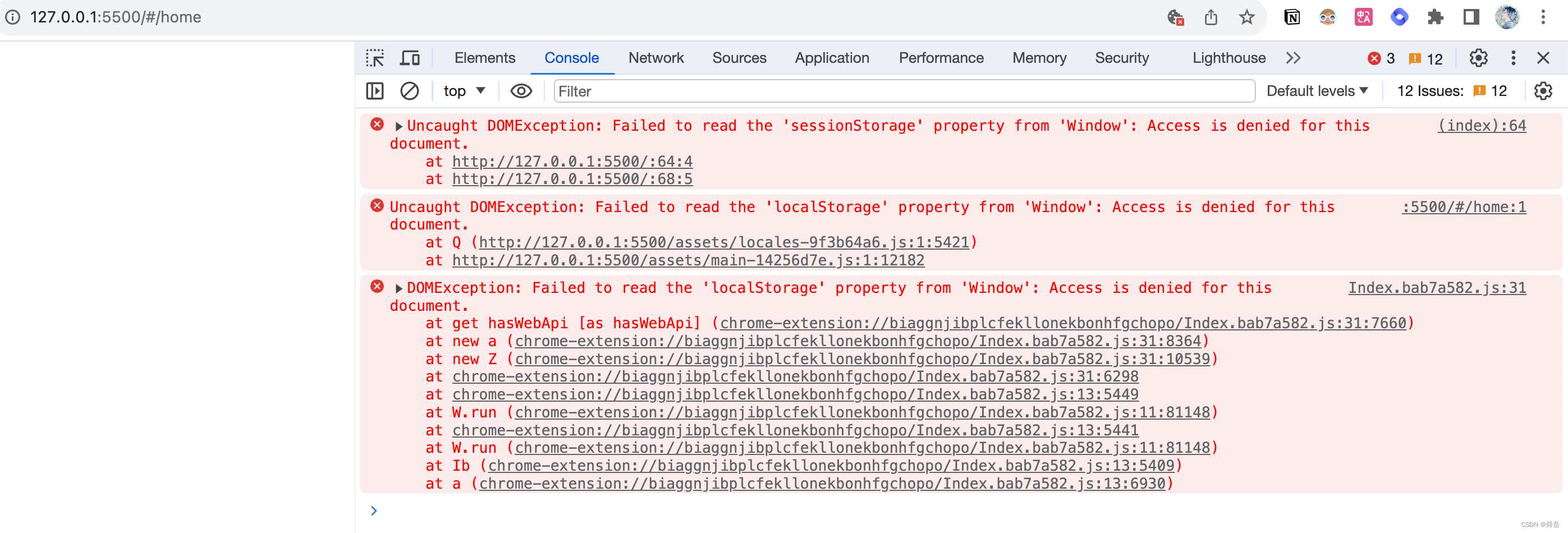
Task: Open the glasses-face avatar extension icon
Action: click(1328, 17)
